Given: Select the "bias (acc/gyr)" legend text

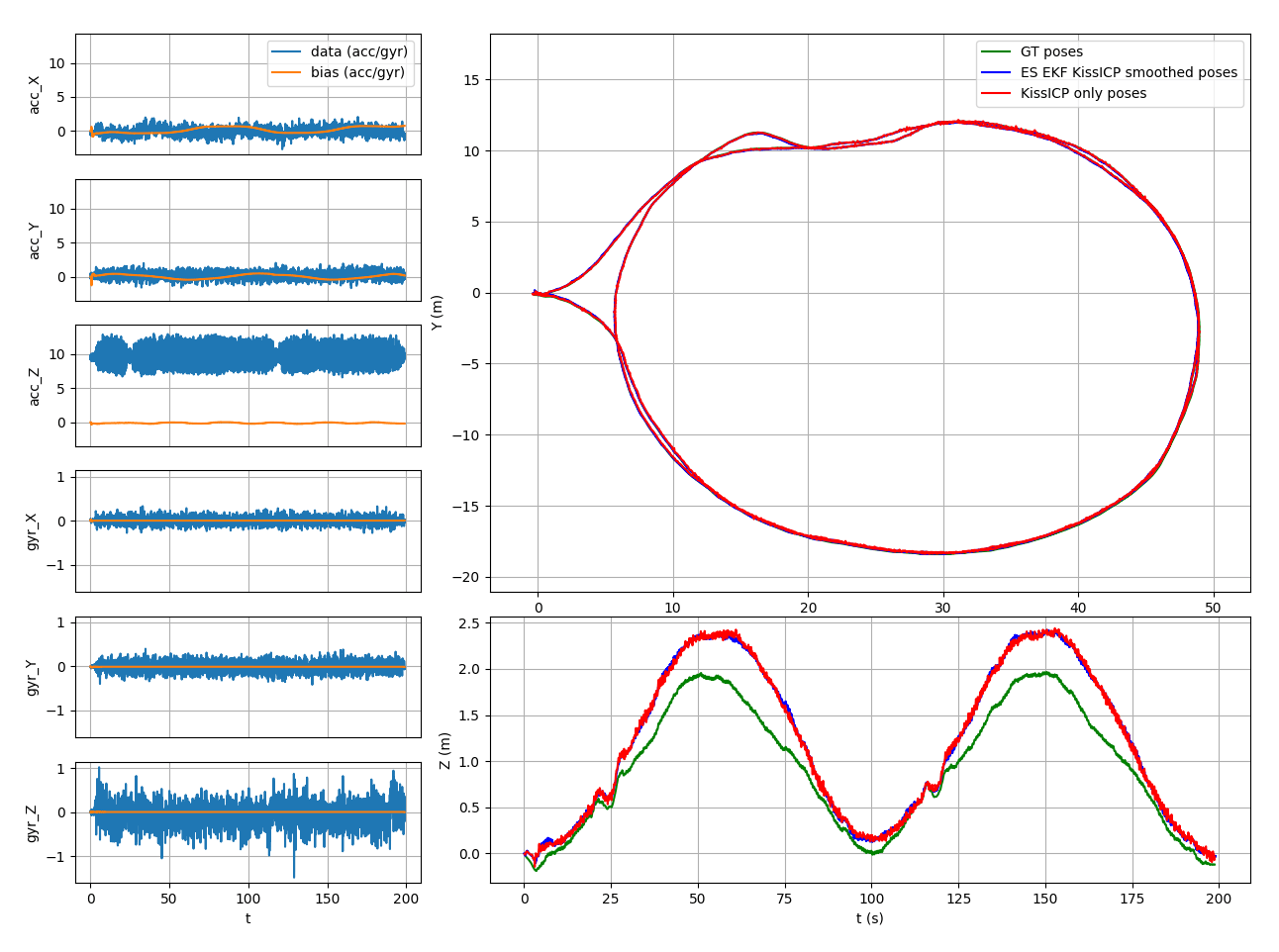Looking at the screenshot, I should click(357, 72).
